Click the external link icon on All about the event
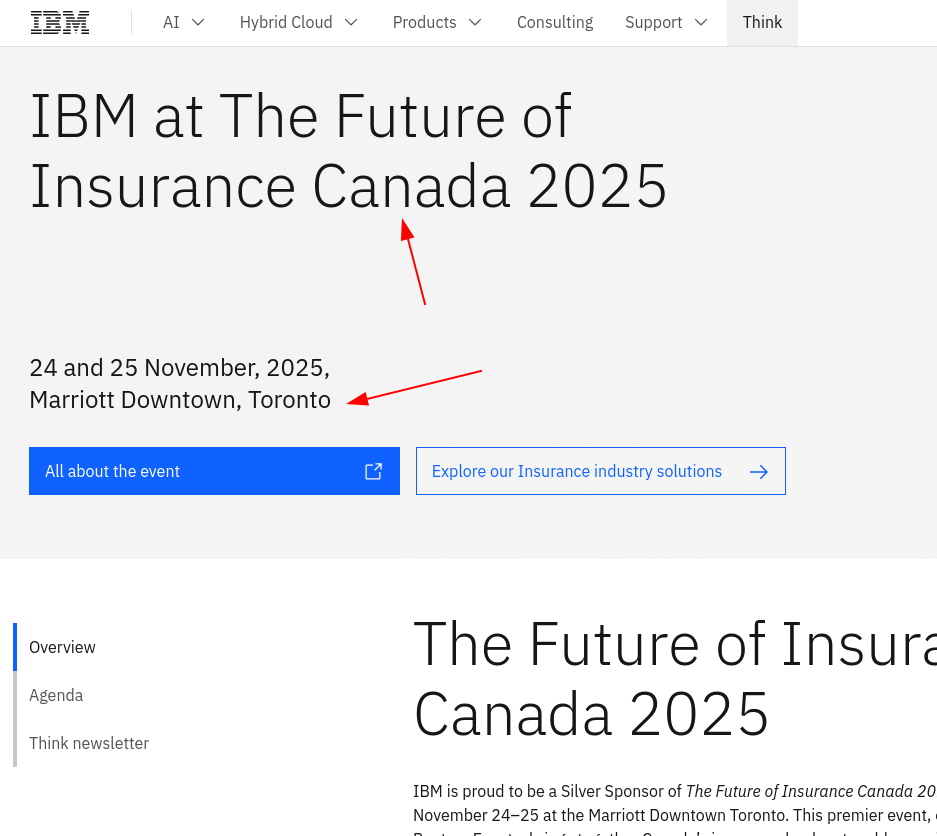Viewport: 937px width, 836px height. click(x=373, y=471)
